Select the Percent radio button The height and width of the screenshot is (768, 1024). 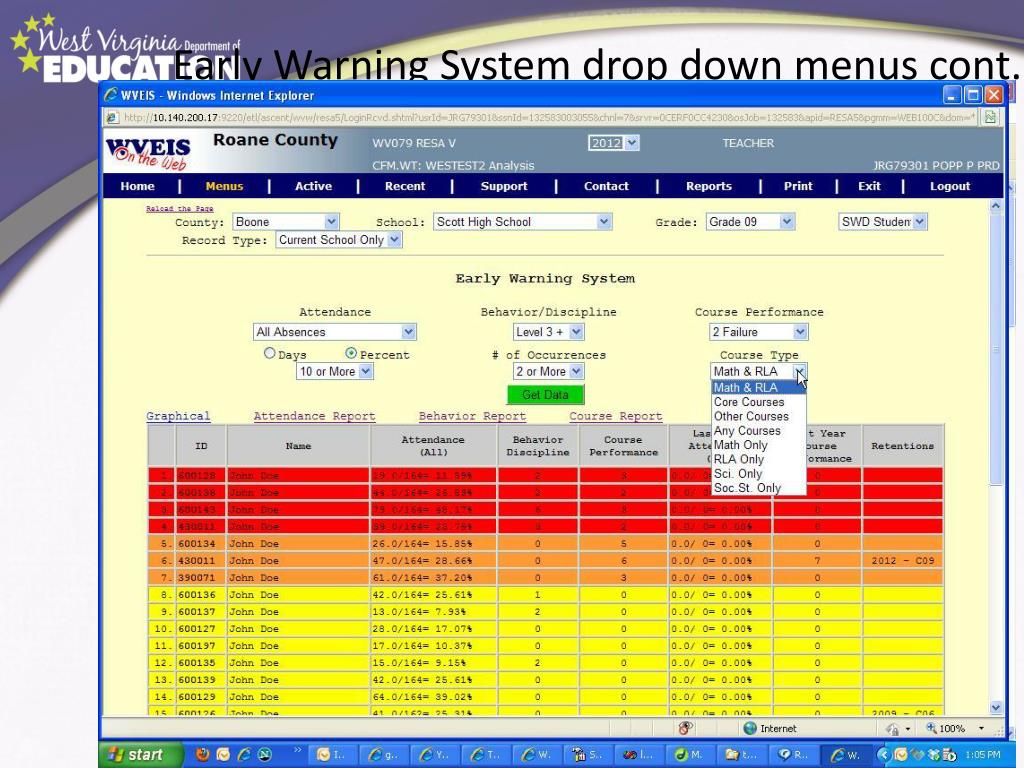click(351, 353)
